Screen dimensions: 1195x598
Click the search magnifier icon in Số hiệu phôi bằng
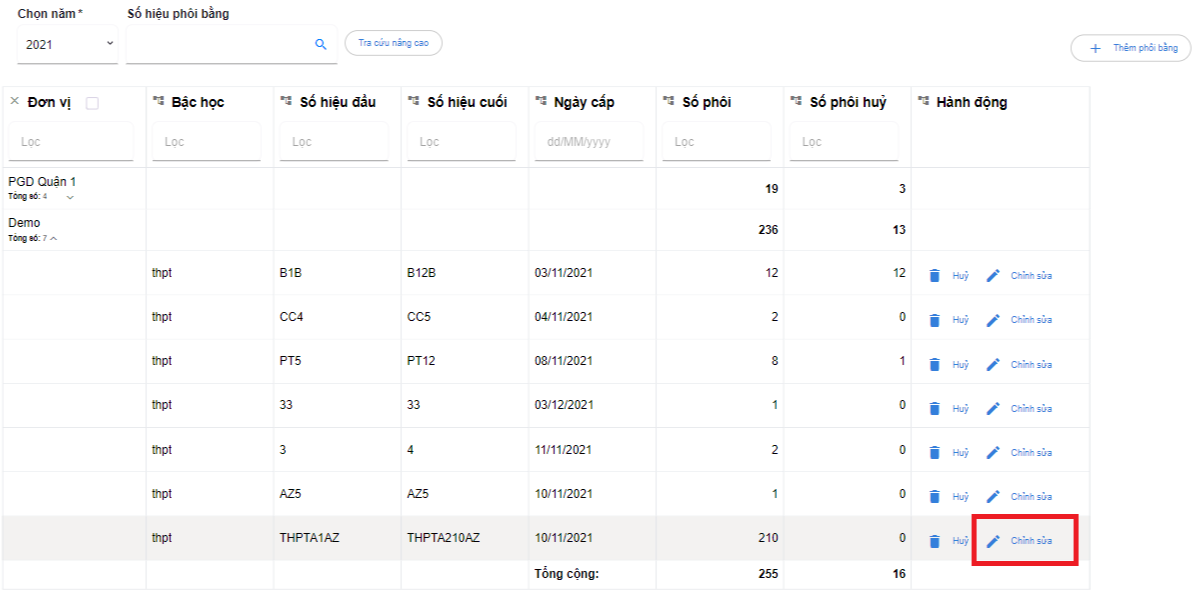321,45
